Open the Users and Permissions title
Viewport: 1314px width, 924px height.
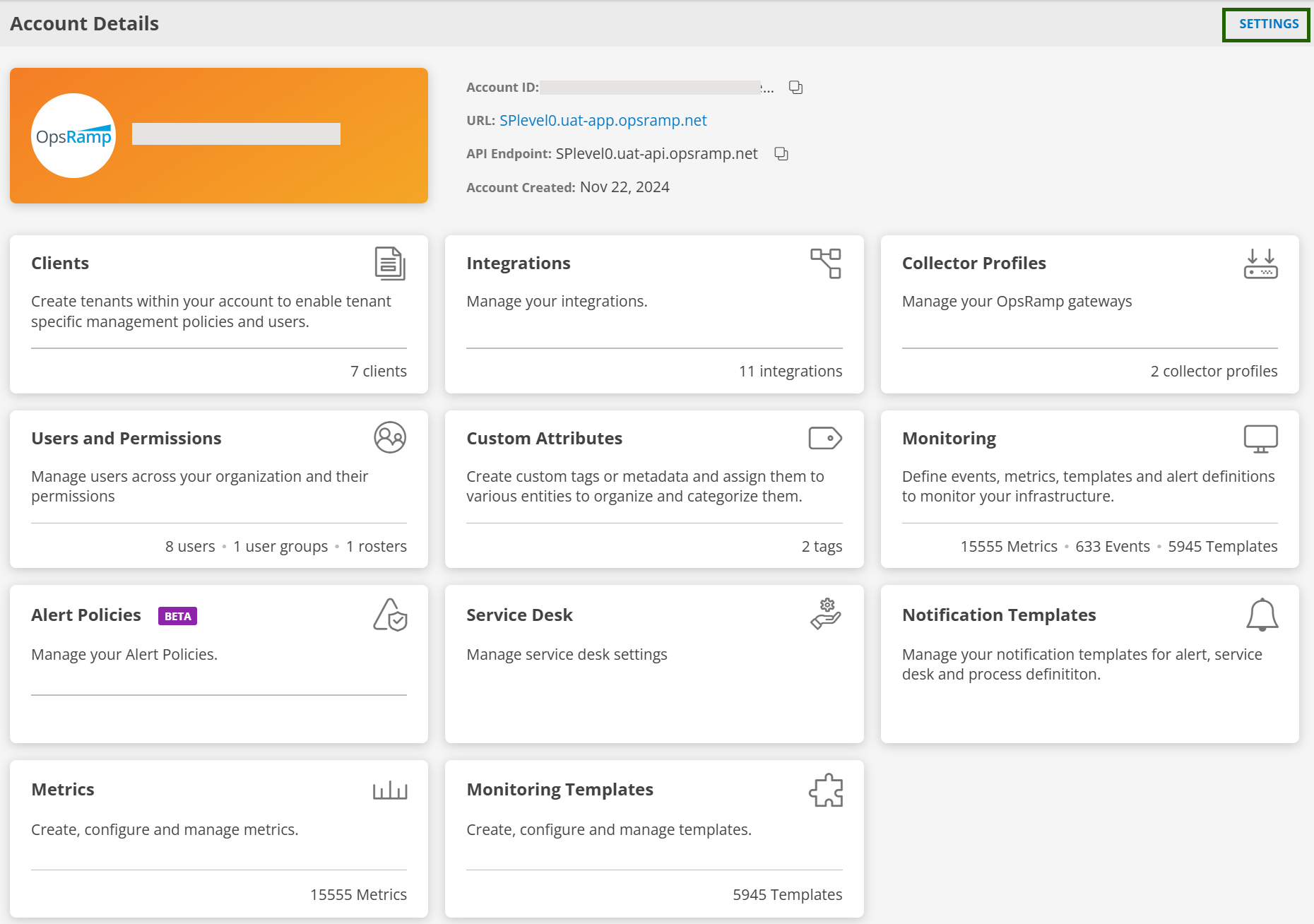[x=126, y=439]
